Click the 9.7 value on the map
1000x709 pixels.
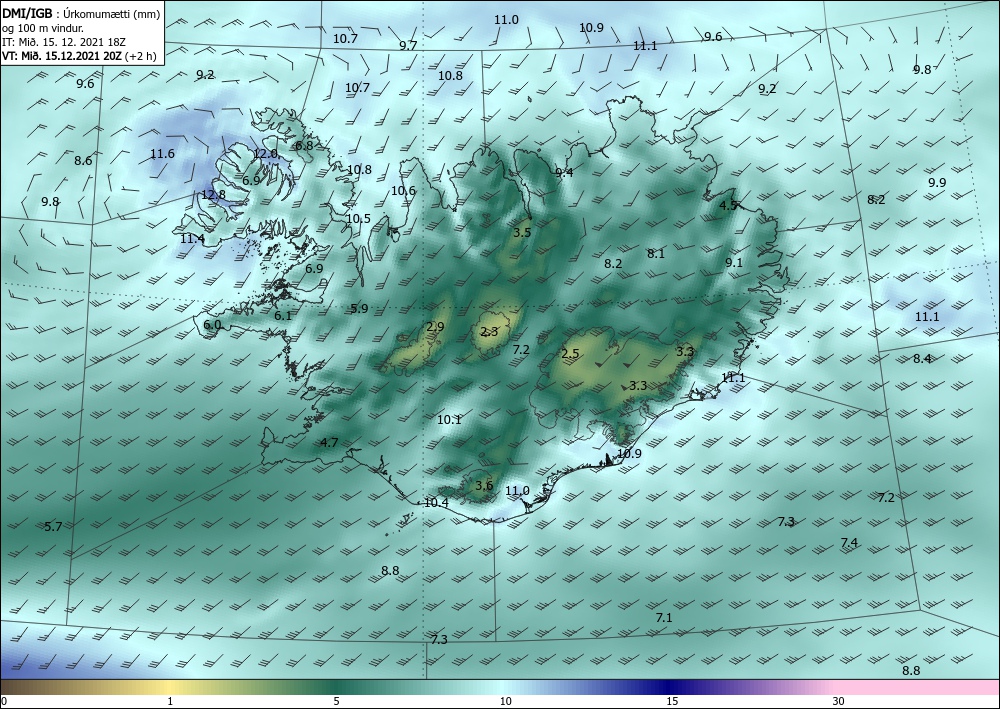pyautogui.click(x=408, y=45)
